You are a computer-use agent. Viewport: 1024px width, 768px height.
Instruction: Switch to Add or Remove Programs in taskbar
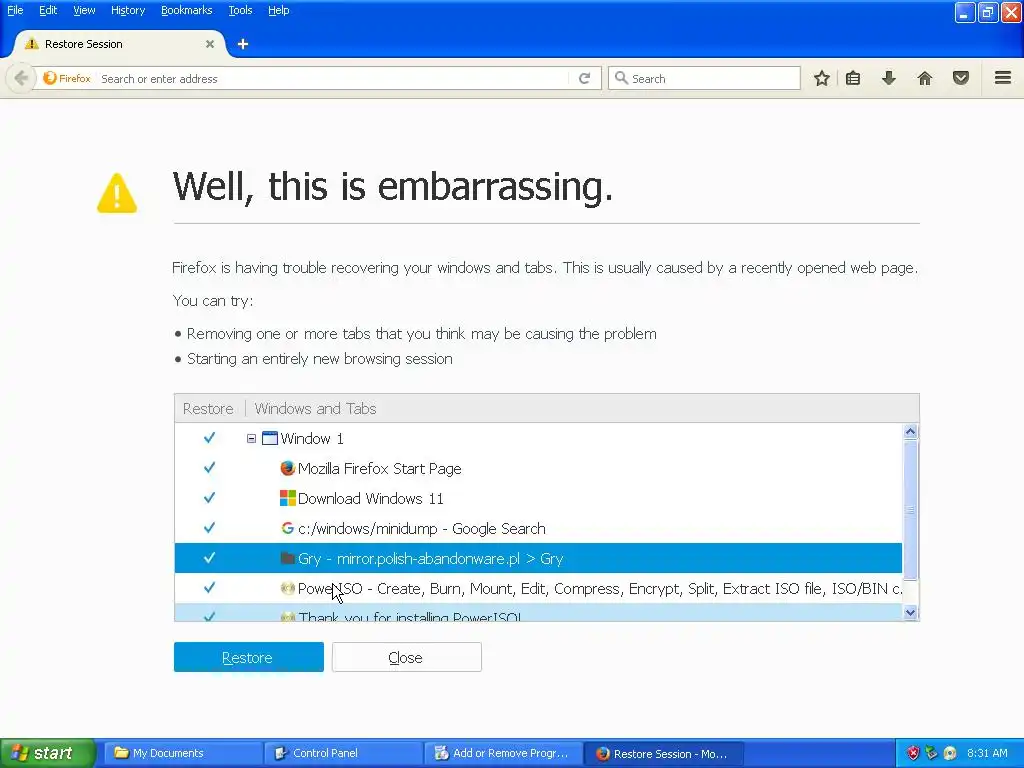(503, 753)
